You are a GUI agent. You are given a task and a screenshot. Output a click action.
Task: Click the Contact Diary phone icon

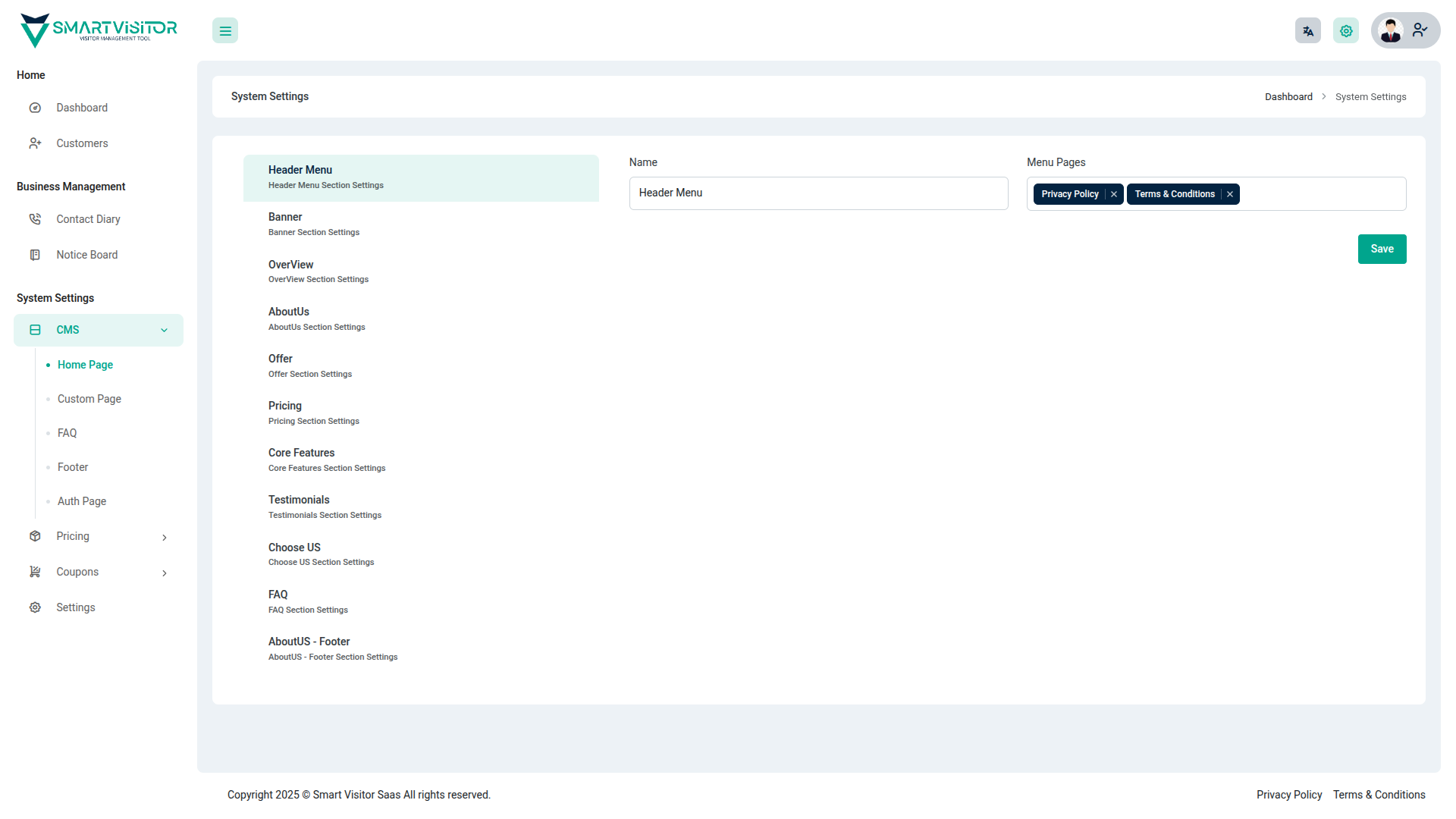[x=35, y=219]
